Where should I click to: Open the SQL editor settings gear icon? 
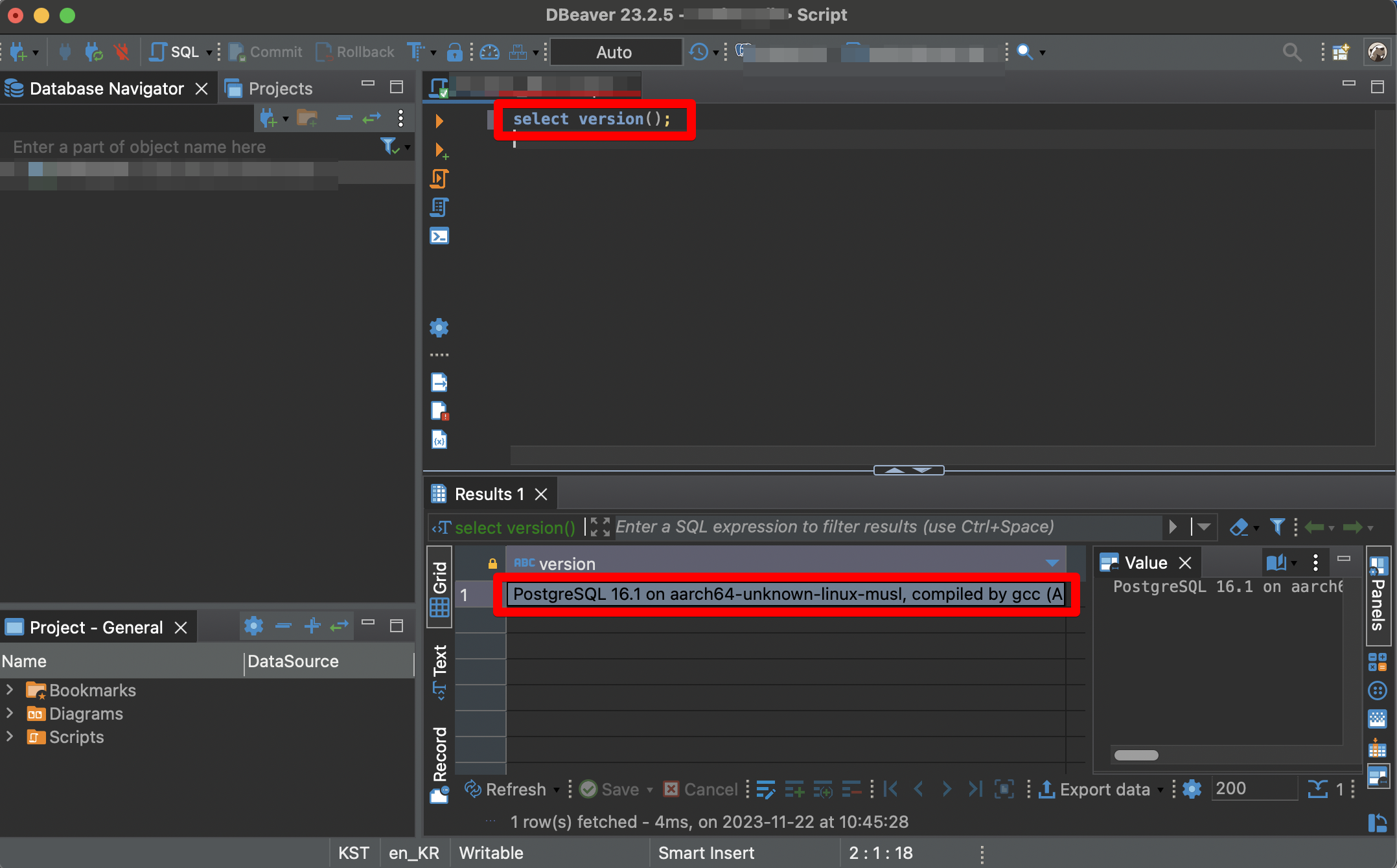point(439,328)
